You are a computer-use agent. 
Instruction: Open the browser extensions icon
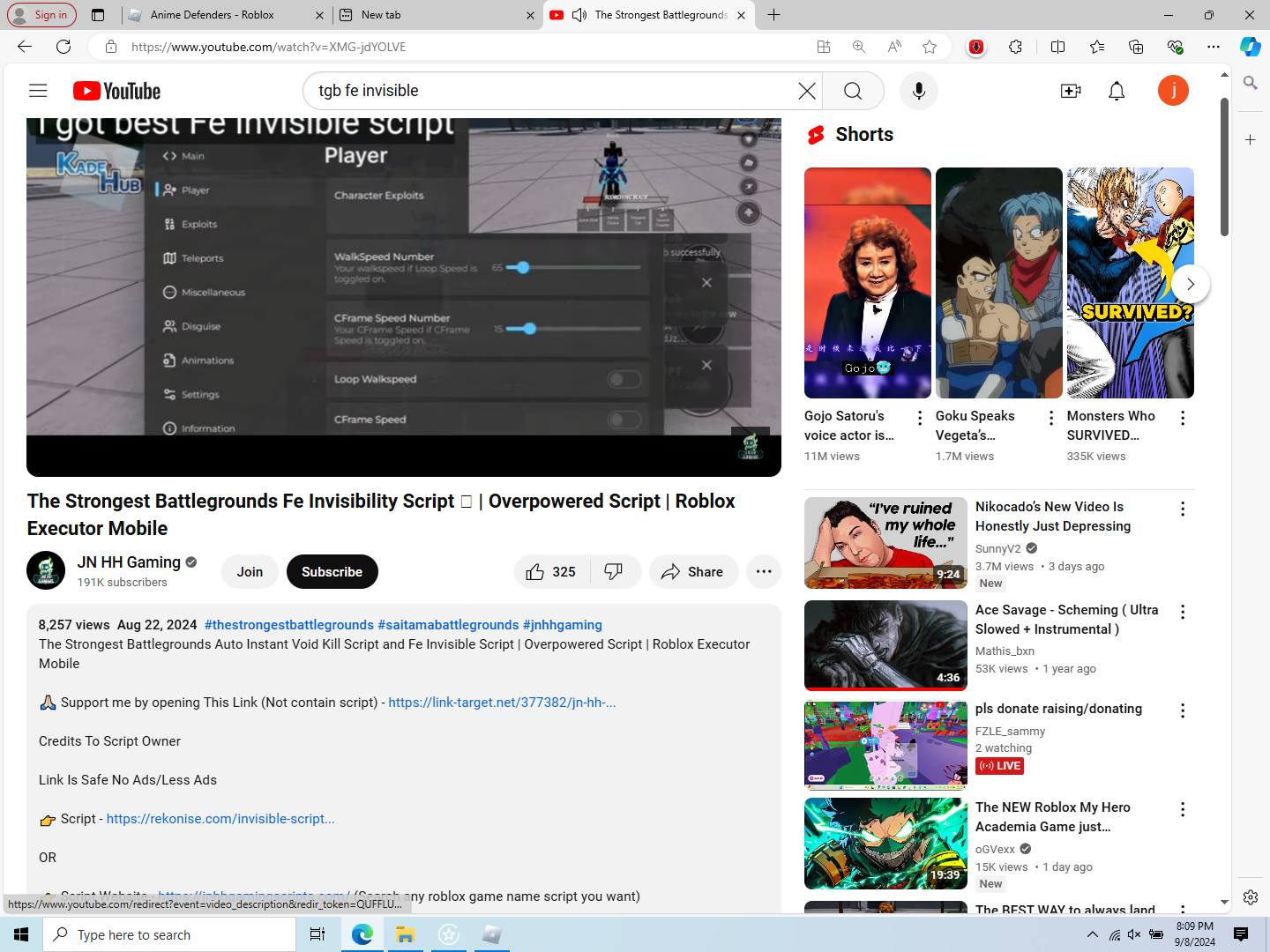pos(1015,47)
